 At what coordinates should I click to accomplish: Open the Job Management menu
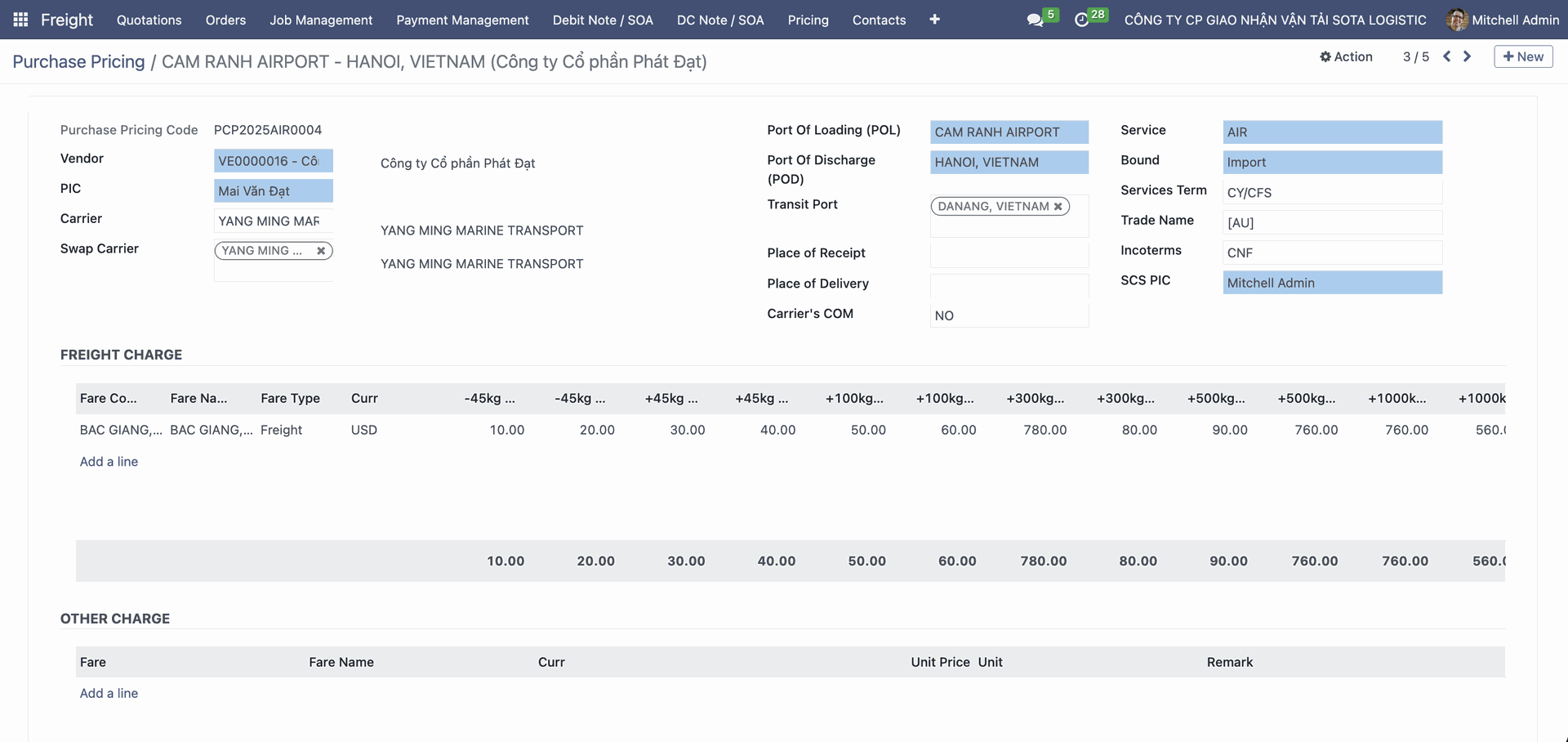pyautogui.click(x=321, y=20)
